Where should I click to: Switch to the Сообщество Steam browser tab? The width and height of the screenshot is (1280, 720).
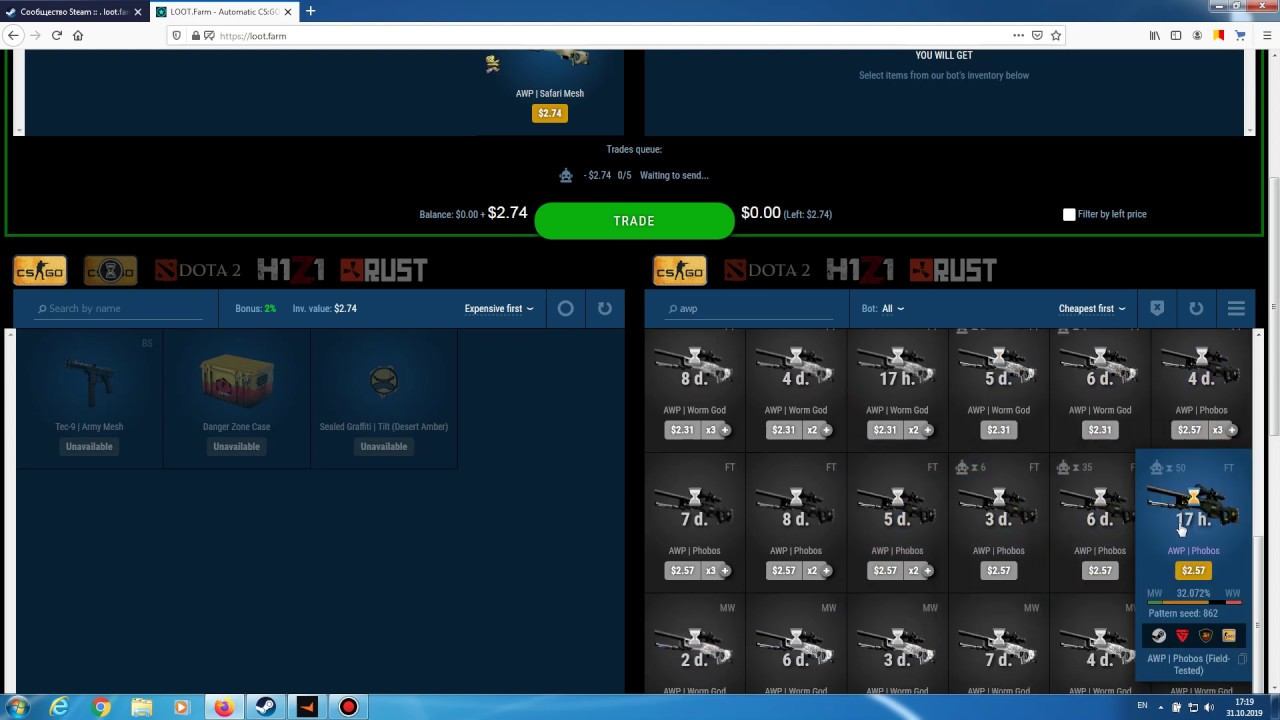[74, 11]
